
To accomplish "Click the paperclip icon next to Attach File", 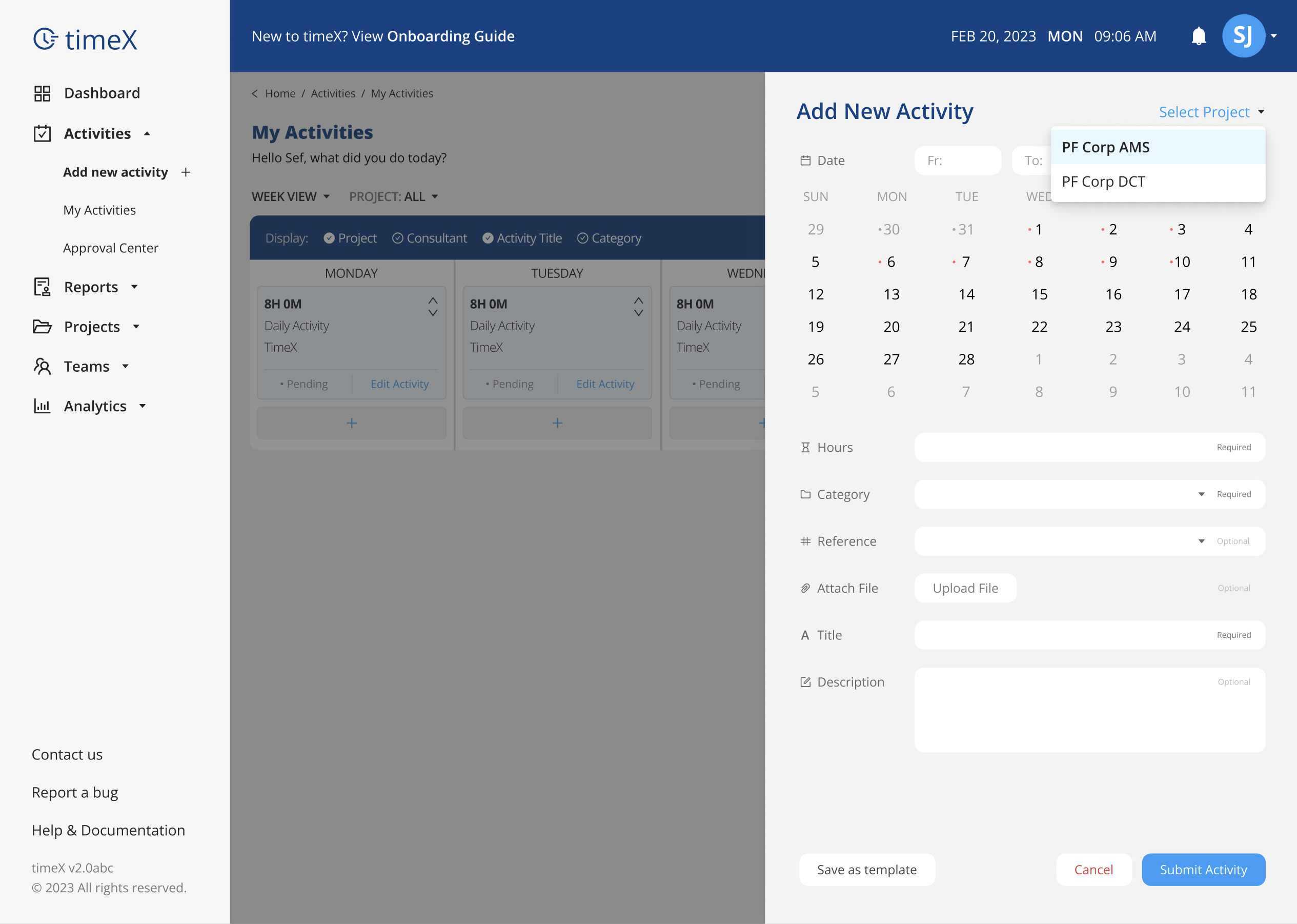I will (805, 588).
